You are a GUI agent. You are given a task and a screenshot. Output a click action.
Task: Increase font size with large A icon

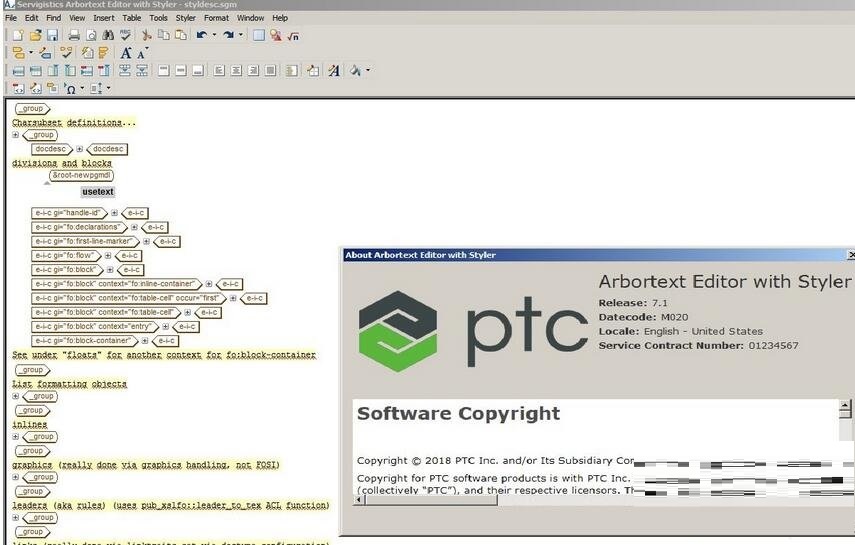(x=126, y=53)
